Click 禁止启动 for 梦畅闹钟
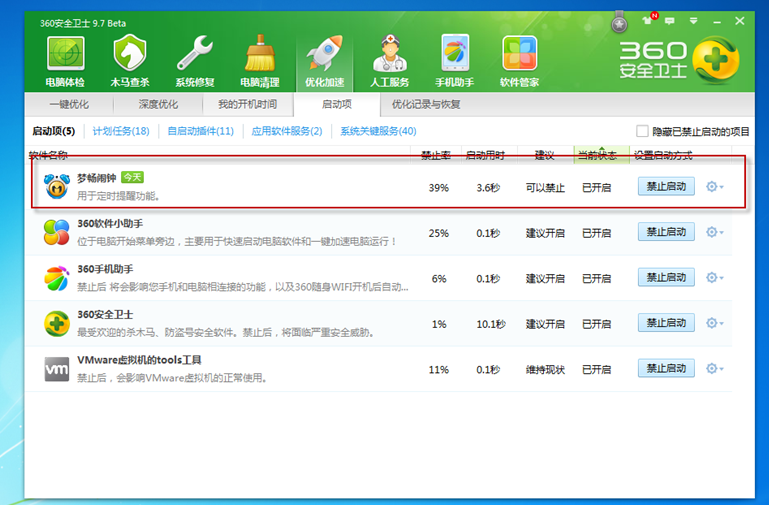Image resolution: width=769 pixels, height=505 pixels. pyautogui.click(x=666, y=186)
